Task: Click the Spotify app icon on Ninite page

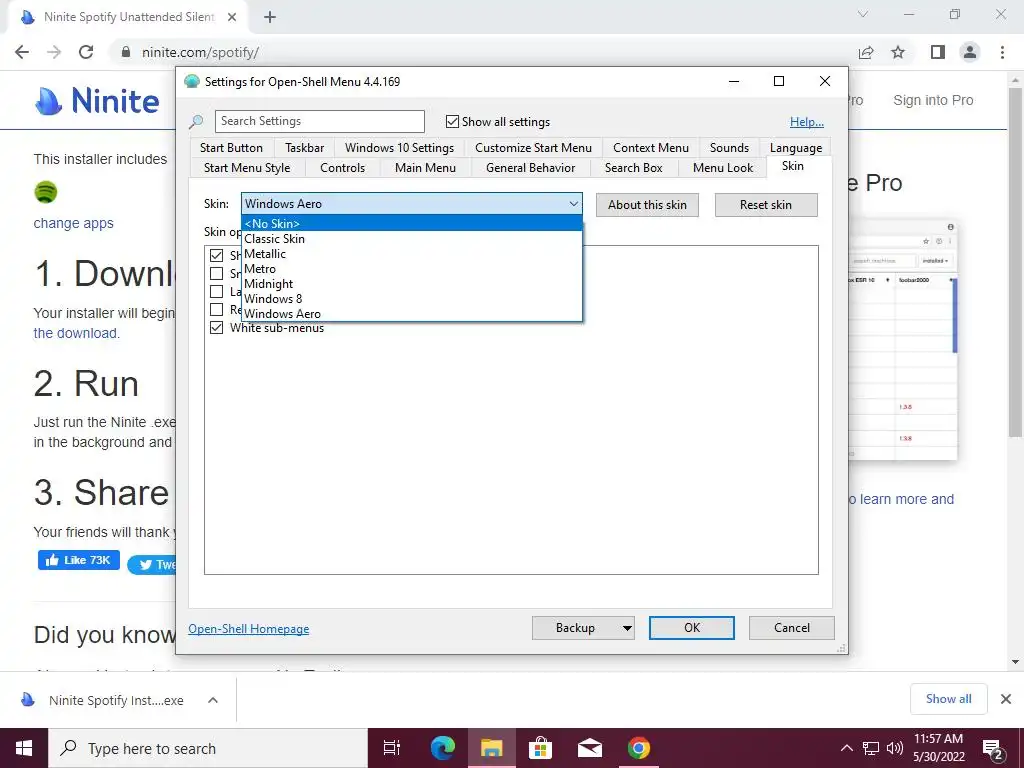Action: tap(46, 192)
